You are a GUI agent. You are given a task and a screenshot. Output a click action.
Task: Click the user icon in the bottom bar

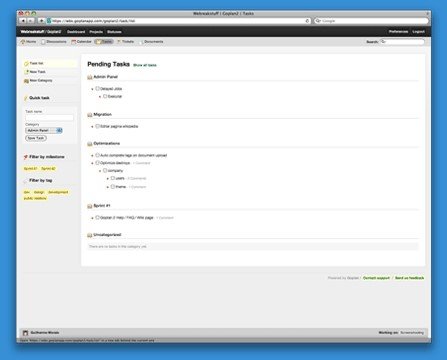tap(25, 333)
